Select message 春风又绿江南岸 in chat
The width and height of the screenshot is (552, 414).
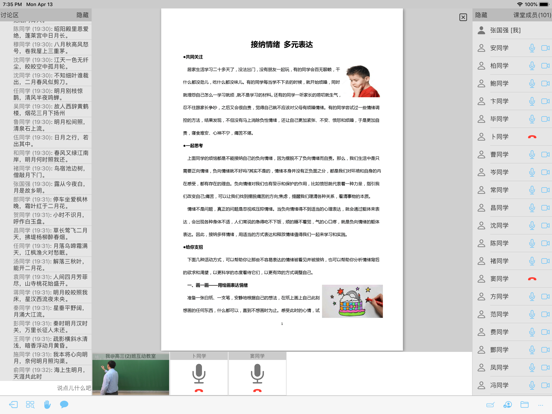[51, 156]
